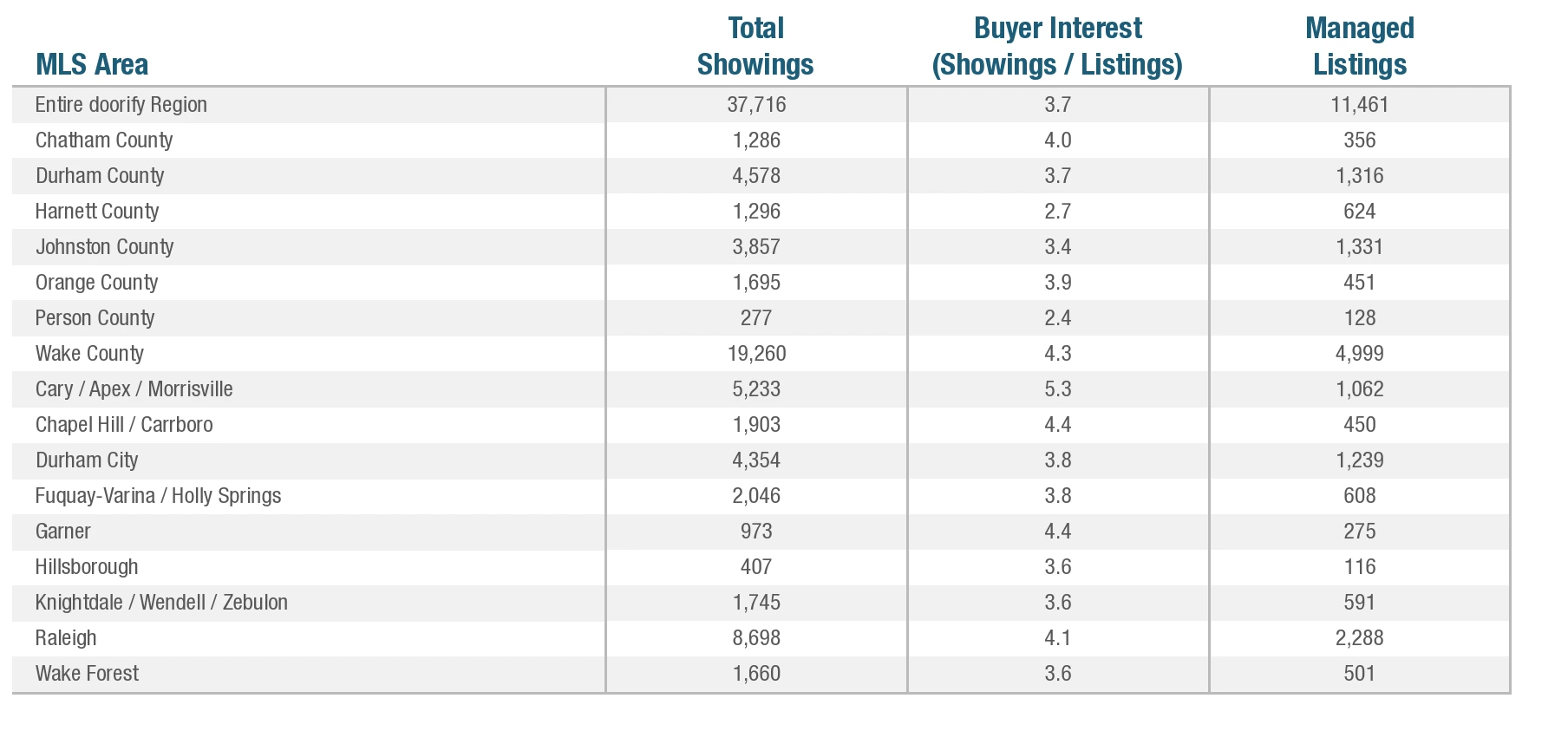Select the Harnett County row label
This screenshot has height=744, width=1568.
click(x=97, y=212)
